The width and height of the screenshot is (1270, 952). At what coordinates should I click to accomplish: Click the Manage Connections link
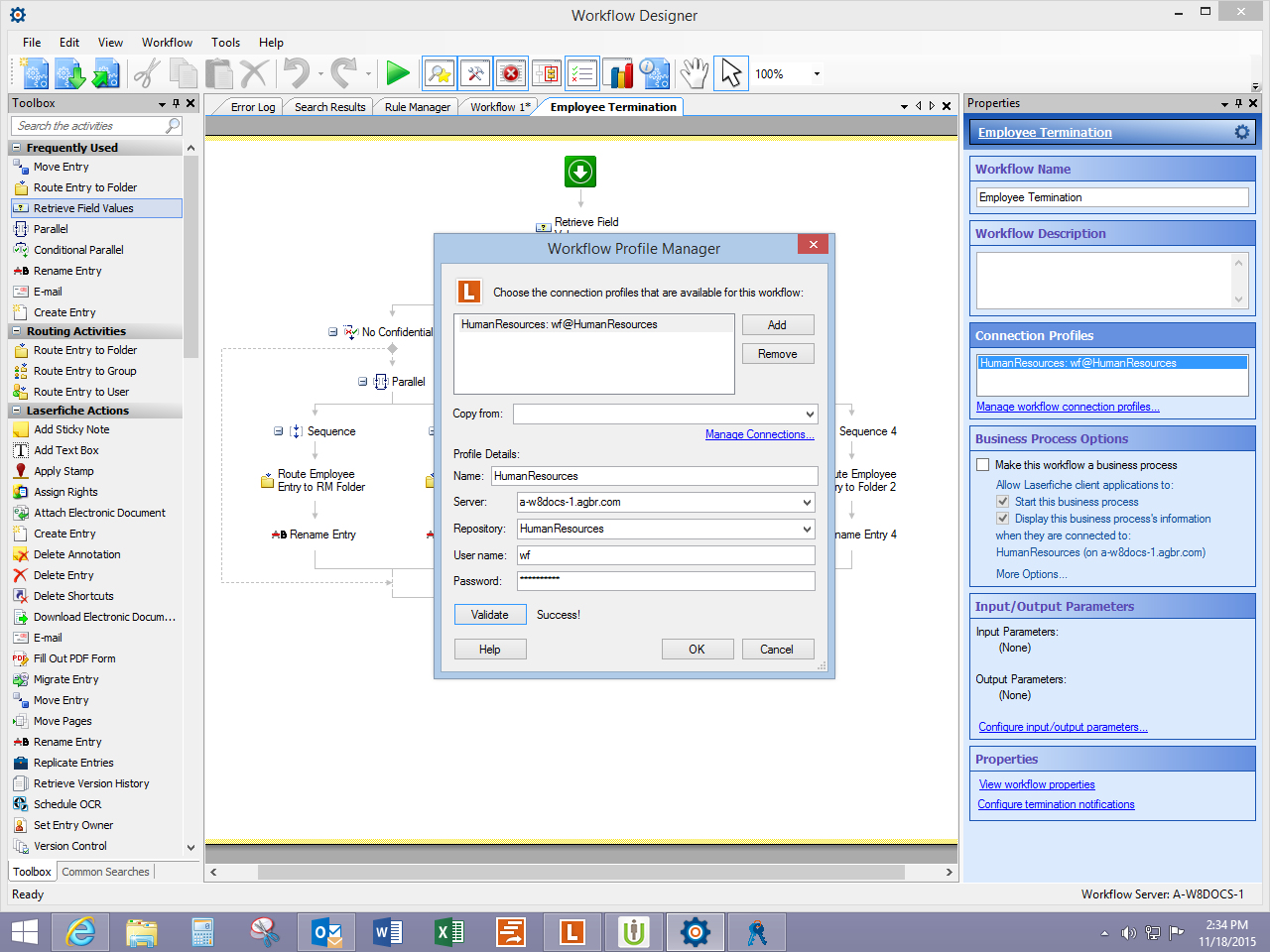[759, 434]
